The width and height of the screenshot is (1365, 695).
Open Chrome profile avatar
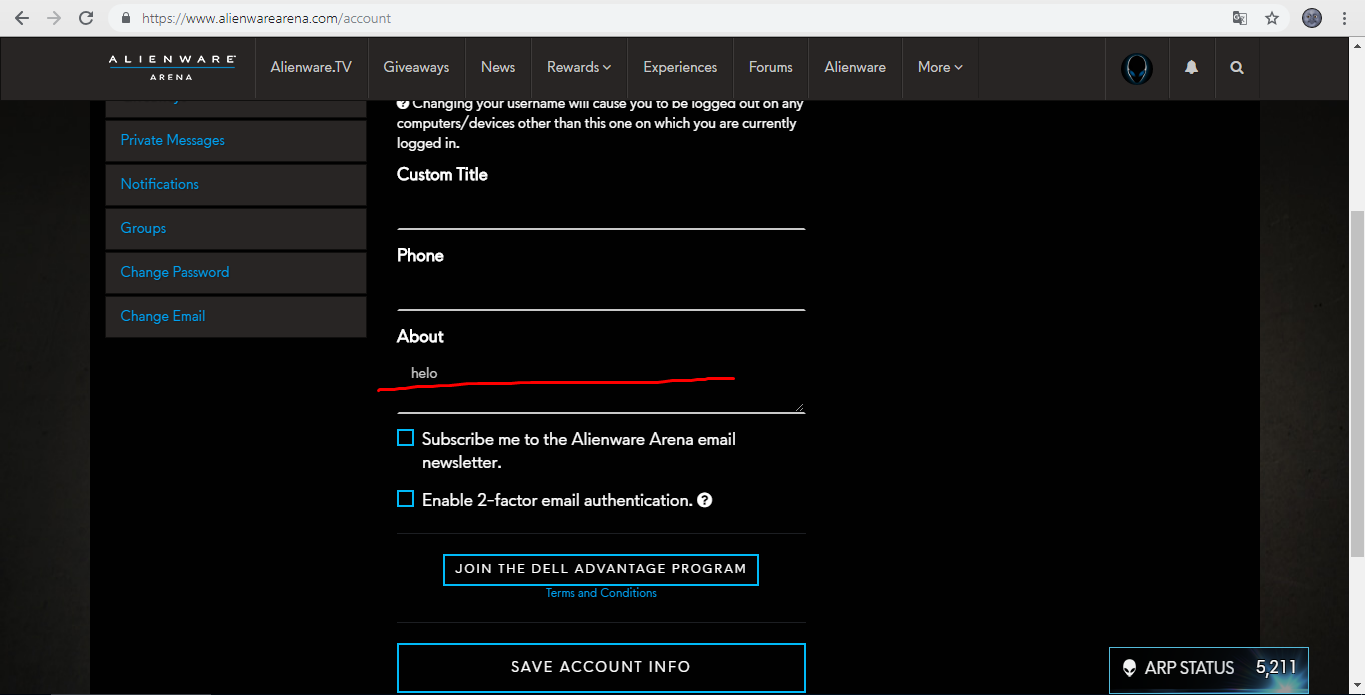(1312, 18)
